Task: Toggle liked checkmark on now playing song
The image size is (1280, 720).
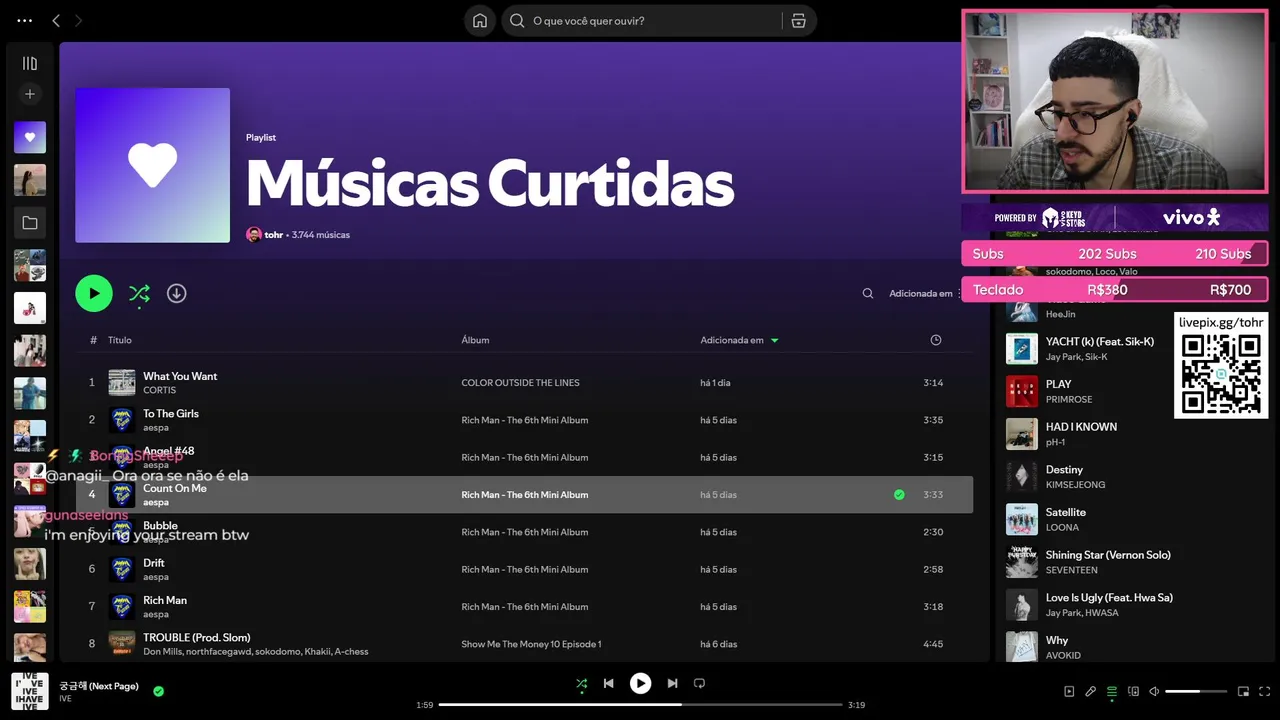Action: (158, 691)
